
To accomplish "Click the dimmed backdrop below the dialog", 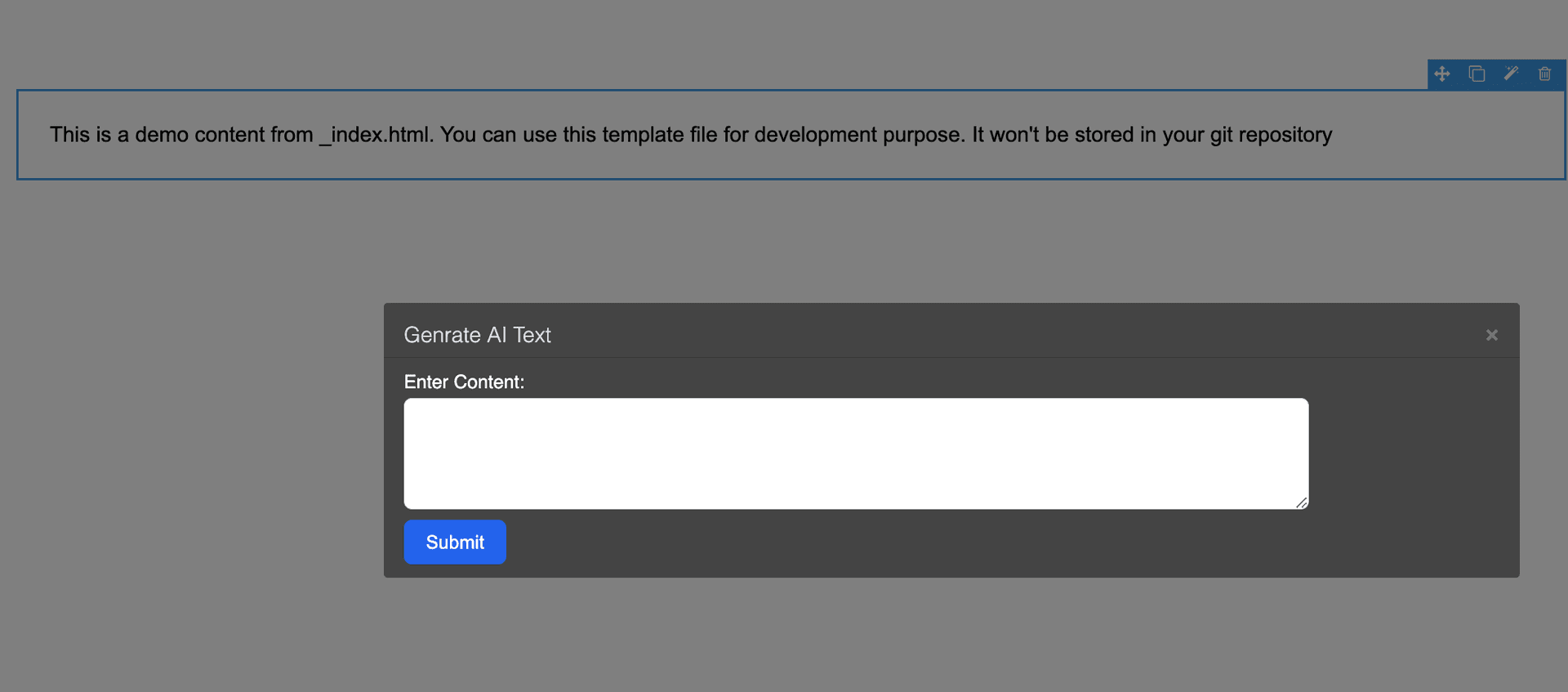I will [x=951, y=636].
